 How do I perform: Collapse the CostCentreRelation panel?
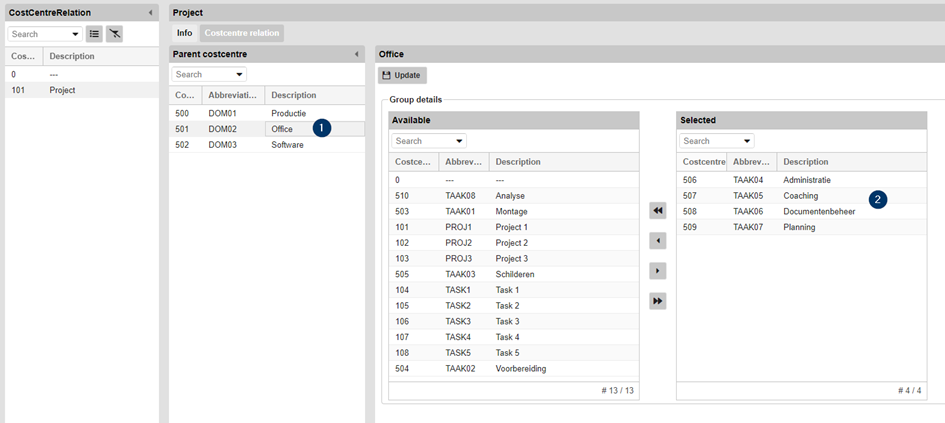(x=151, y=12)
